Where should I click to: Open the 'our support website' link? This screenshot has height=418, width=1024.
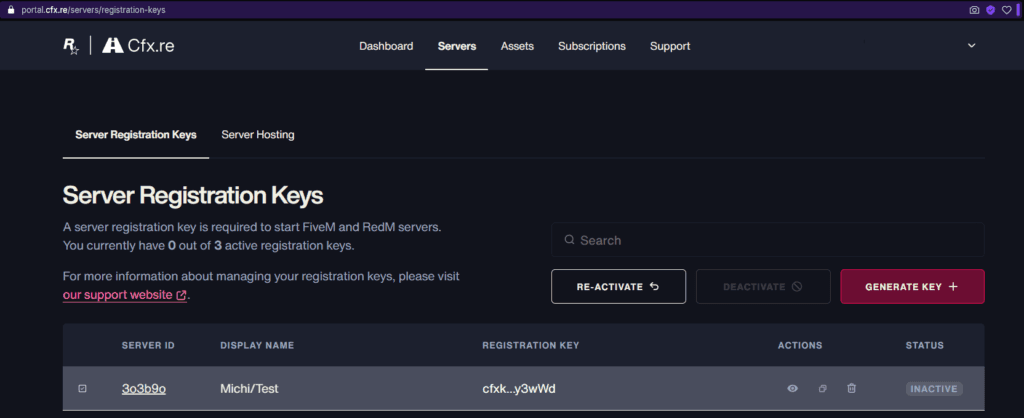[124, 295]
